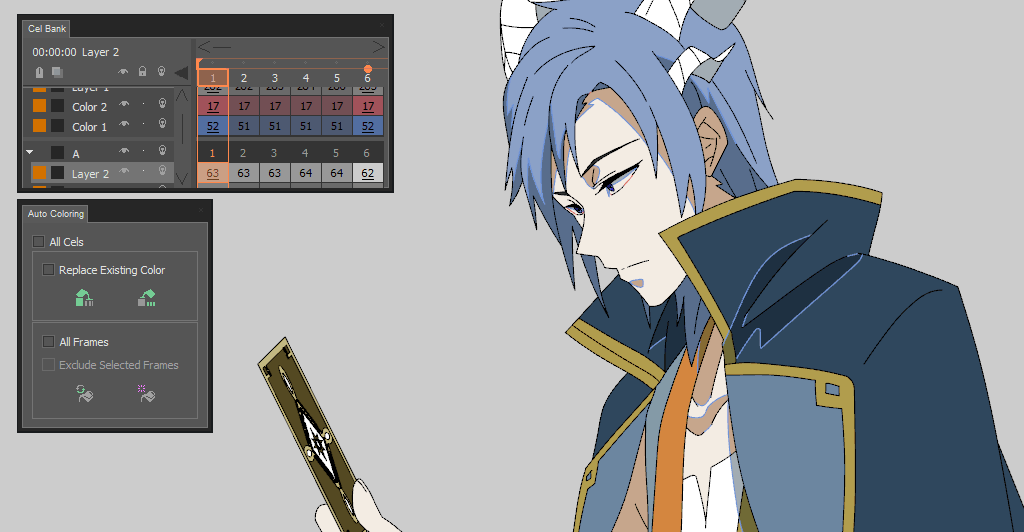1024x532 pixels.
Task: Click the lightbulb icon on Color 2 layer
Action: (163, 104)
